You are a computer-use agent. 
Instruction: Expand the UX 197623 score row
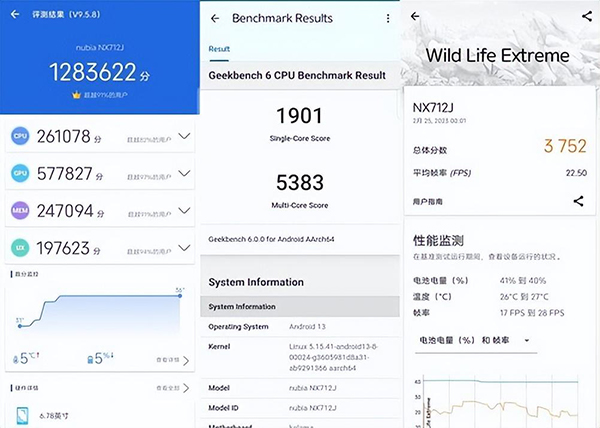click(183, 247)
